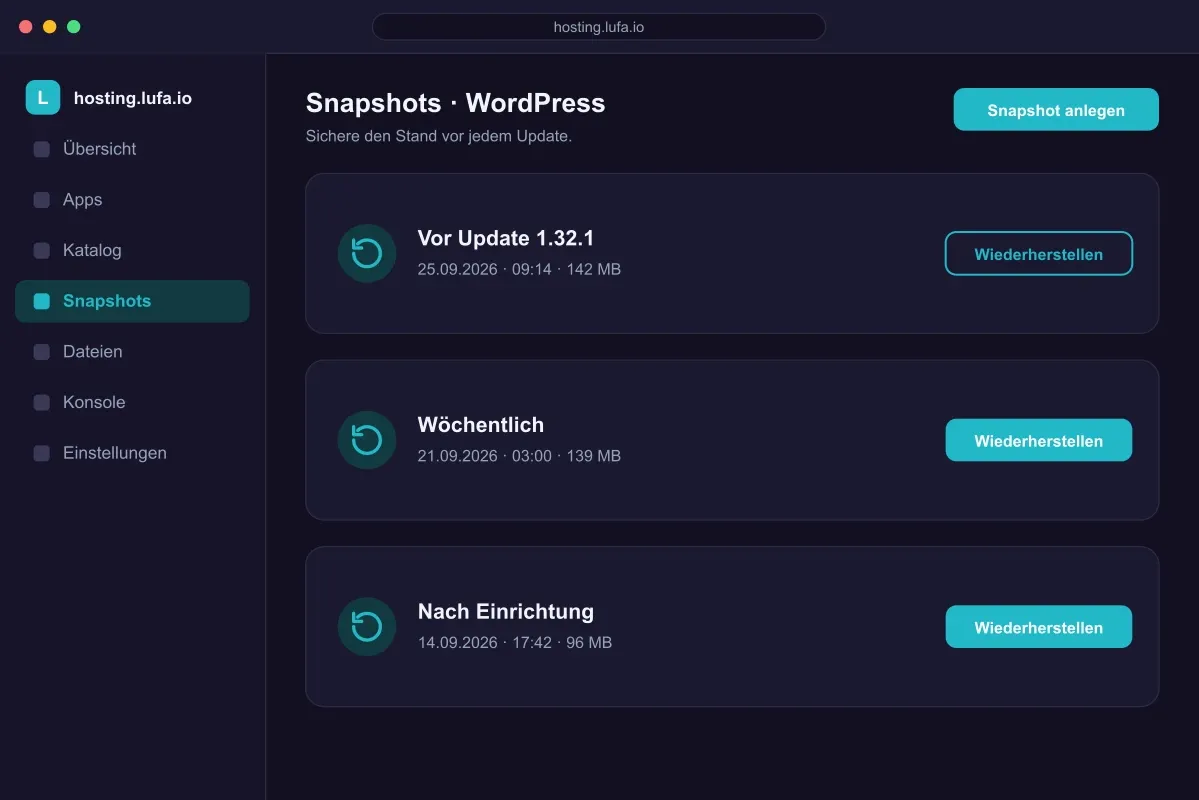Restore the Nach Einrichtung snapshot
The image size is (1199, 800).
(x=1038, y=626)
